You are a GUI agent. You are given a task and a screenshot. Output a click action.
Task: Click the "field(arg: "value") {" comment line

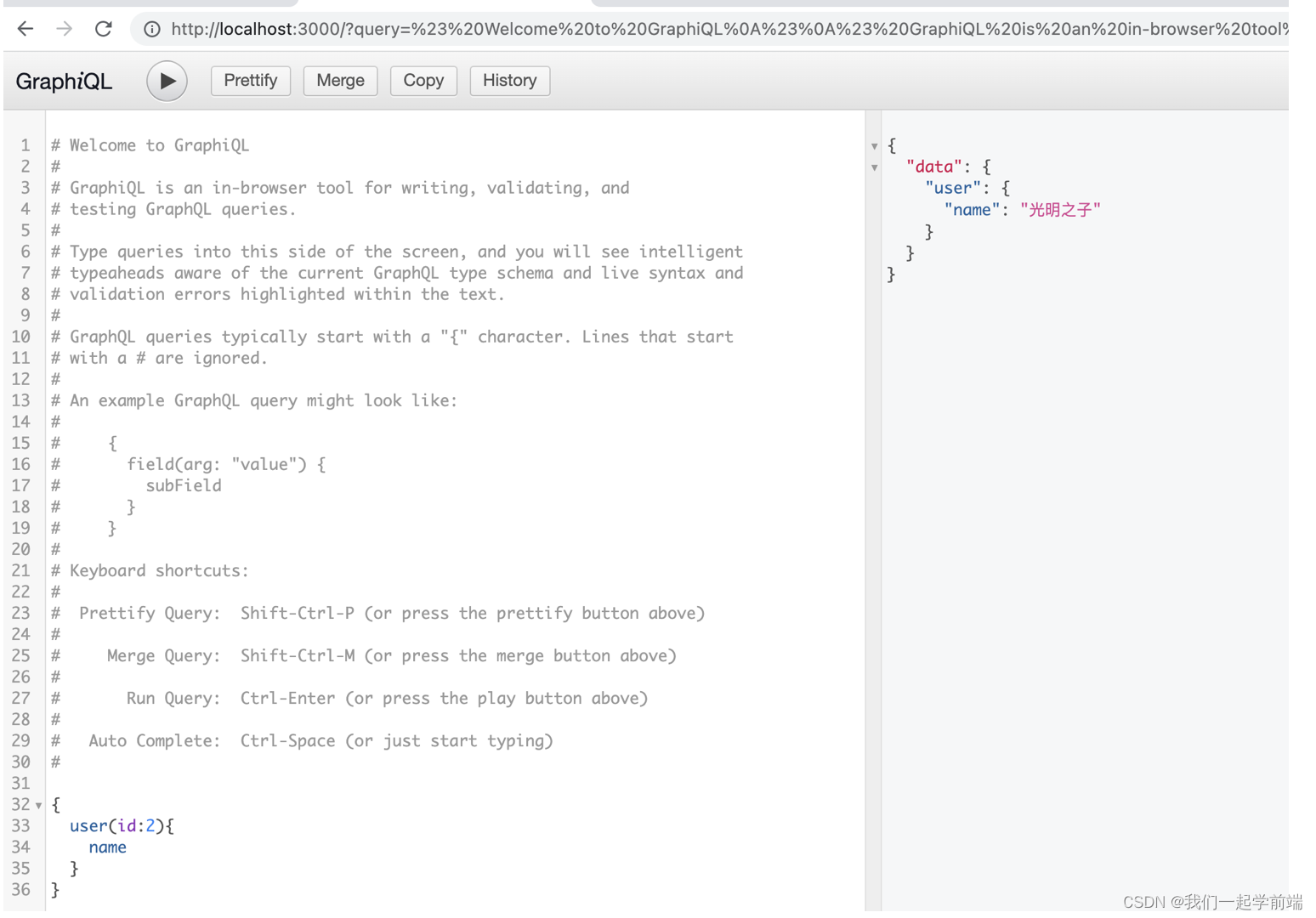(188, 465)
